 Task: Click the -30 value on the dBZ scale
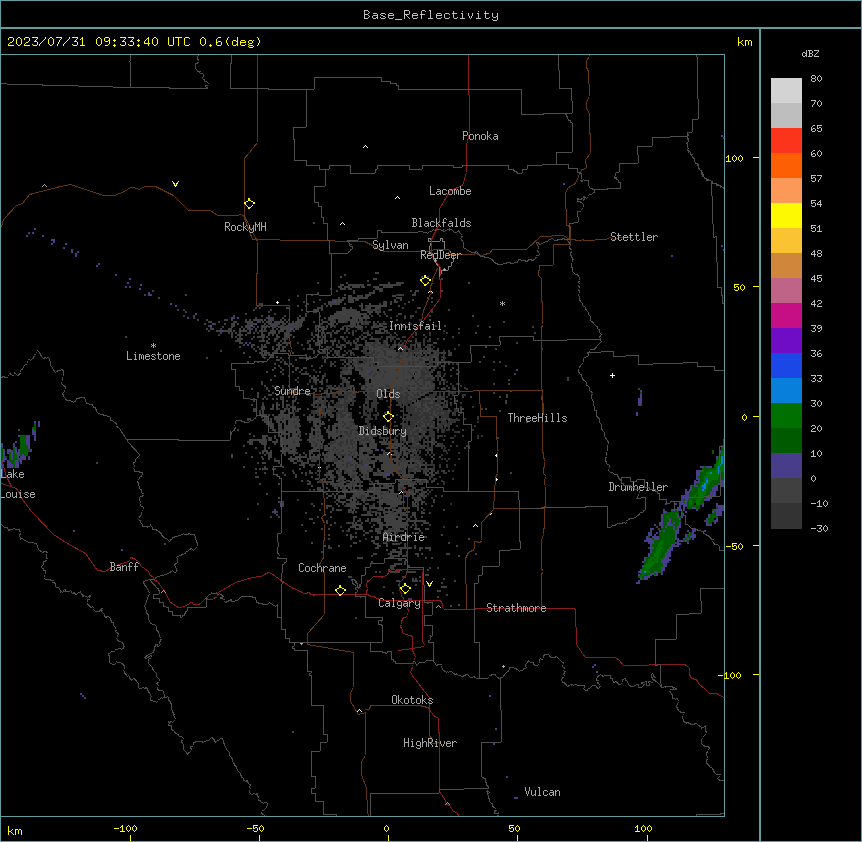click(x=819, y=528)
